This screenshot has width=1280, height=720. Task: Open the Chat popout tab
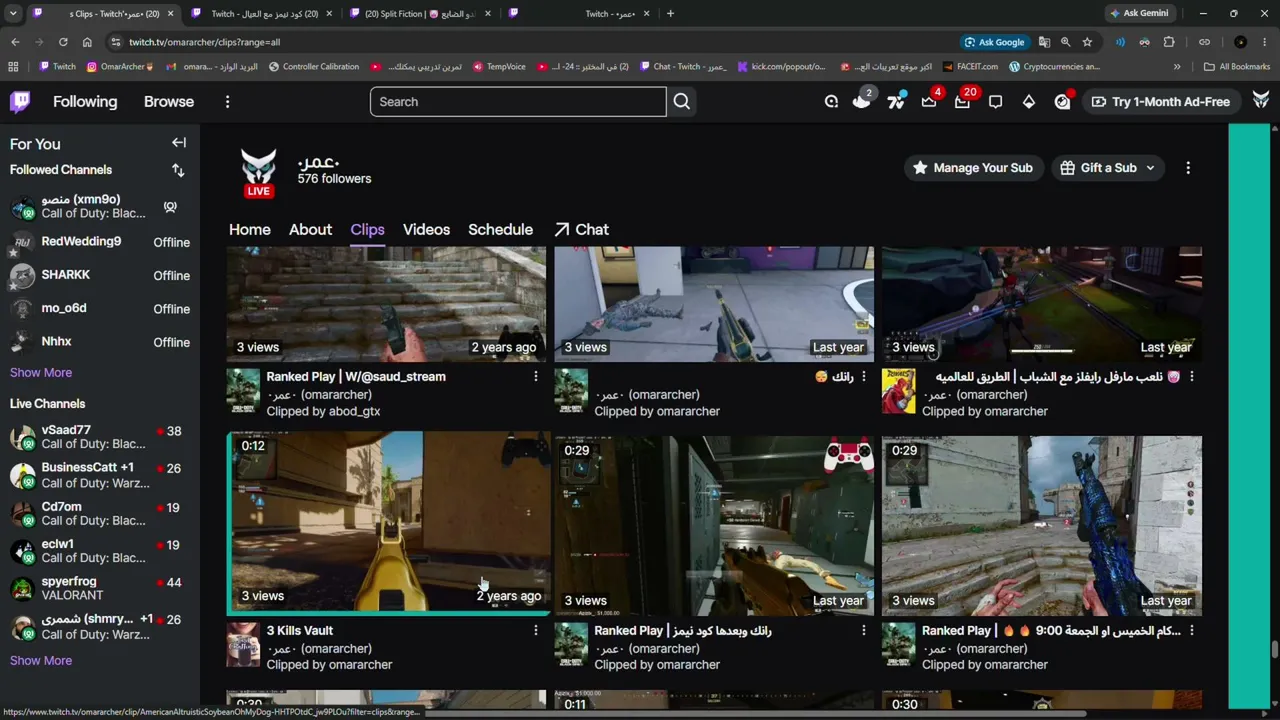(x=581, y=229)
